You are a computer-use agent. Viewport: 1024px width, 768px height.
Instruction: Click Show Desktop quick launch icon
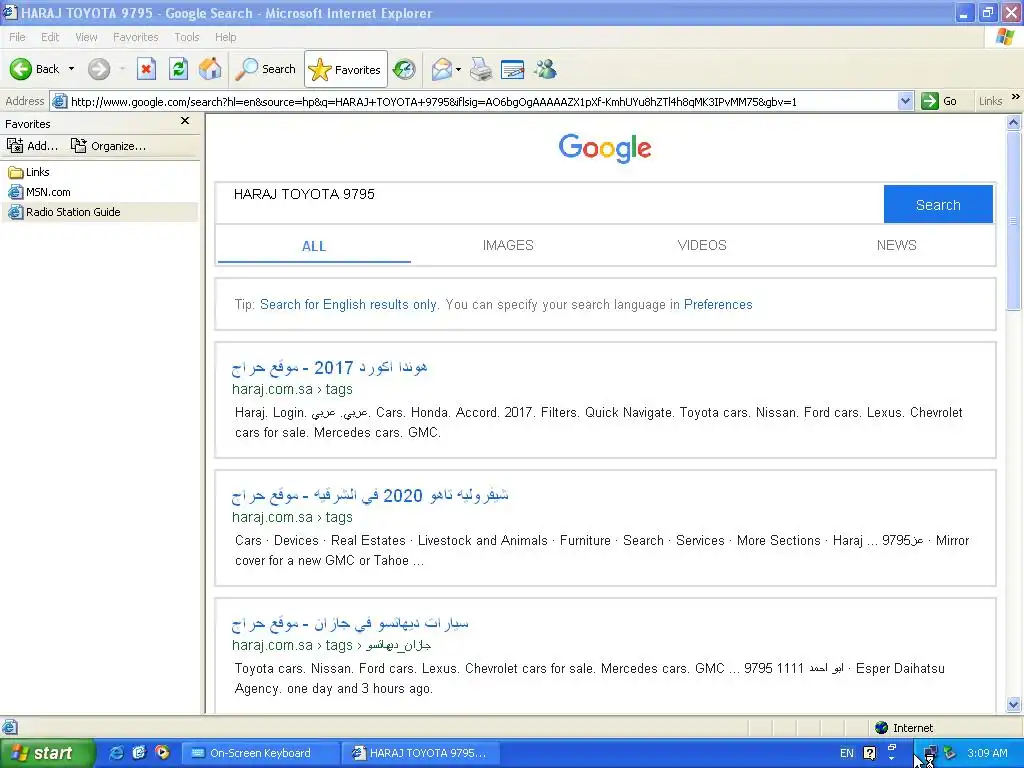[138, 753]
